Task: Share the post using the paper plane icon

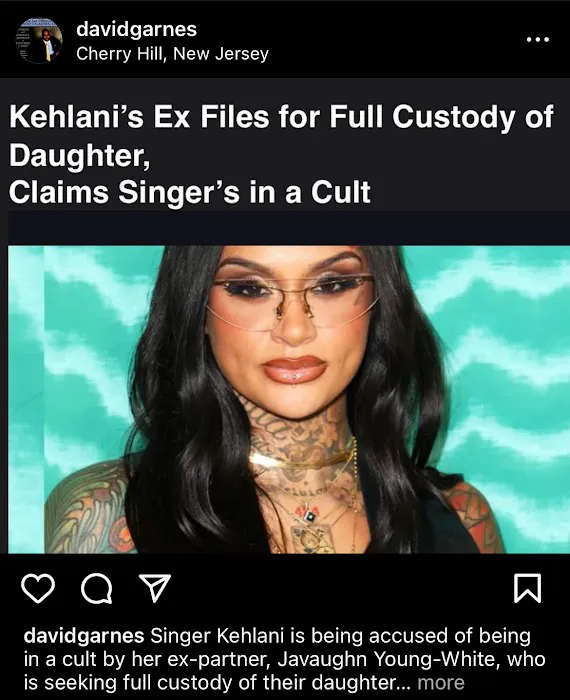Action: 155,588
